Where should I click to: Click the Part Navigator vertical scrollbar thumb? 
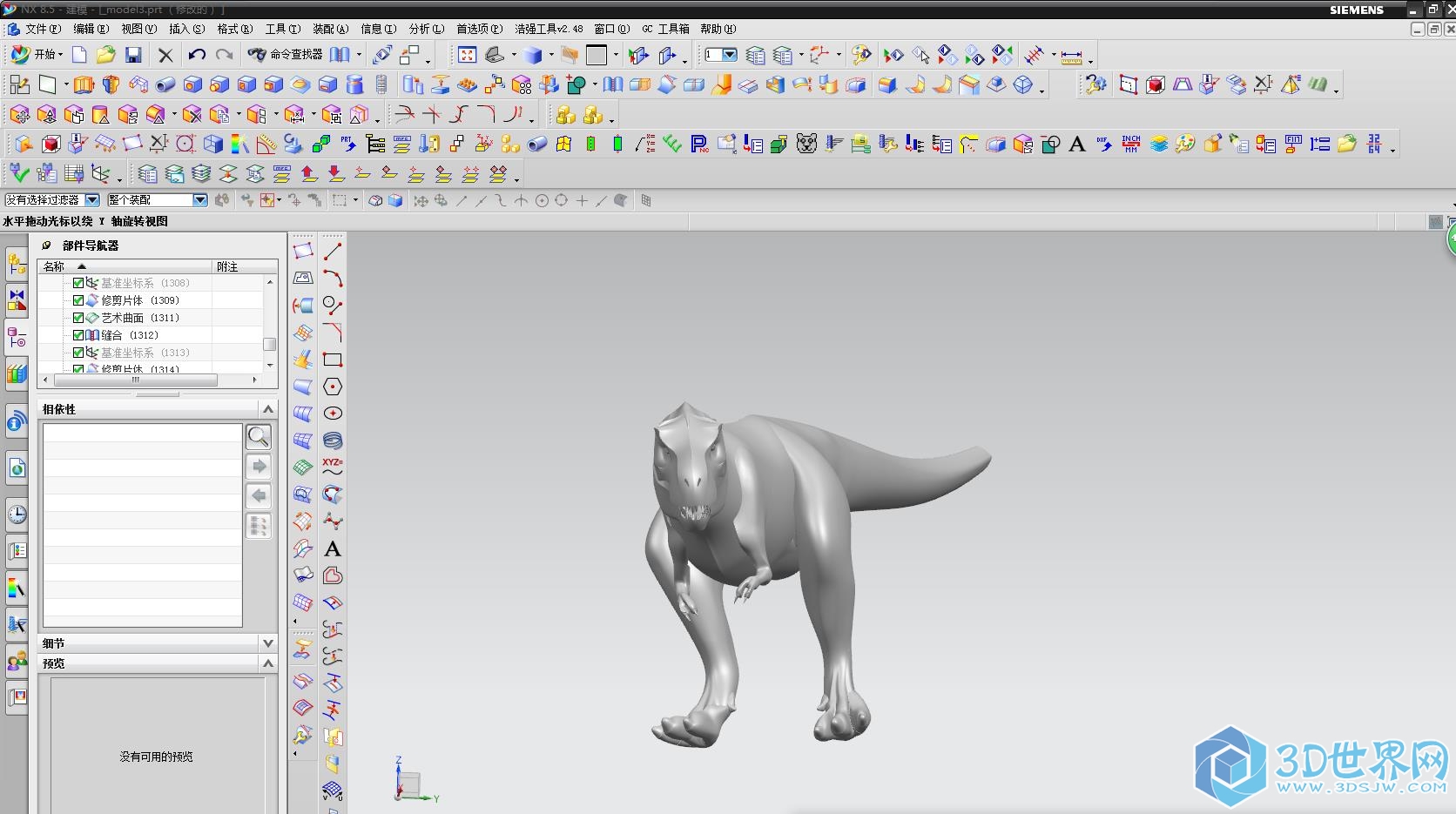click(270, 344)
